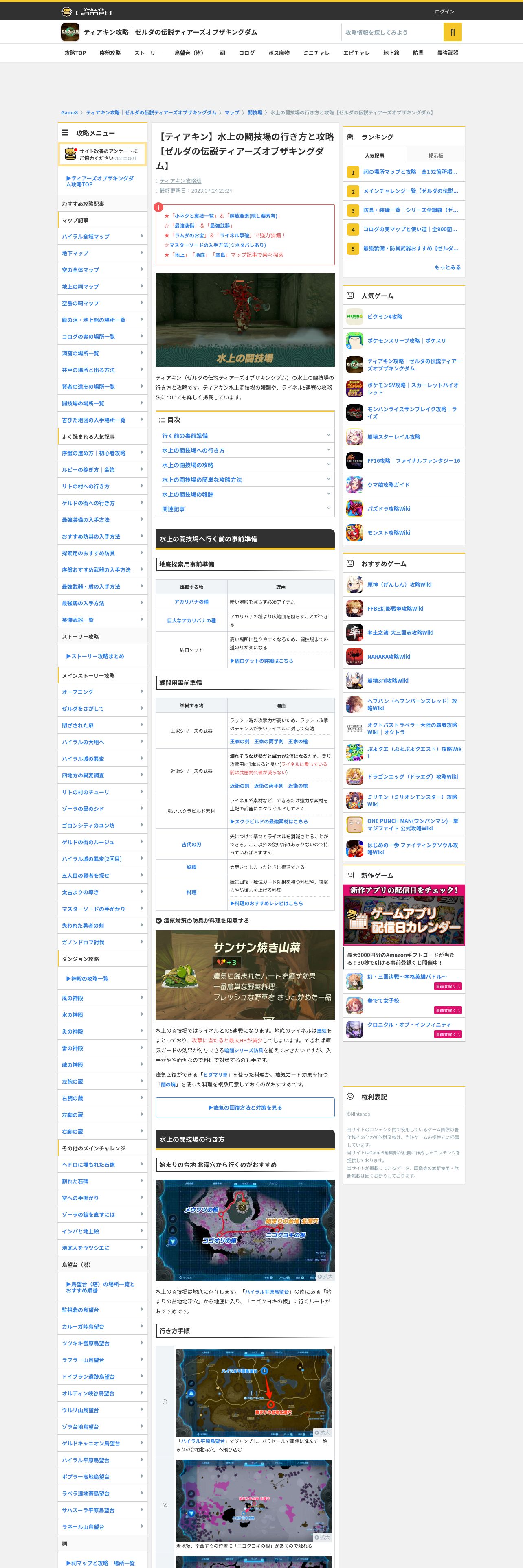The image size is (523, 1568).
Task: Open ハイラル全域マップ sidebar item
Action: (102, 236)
